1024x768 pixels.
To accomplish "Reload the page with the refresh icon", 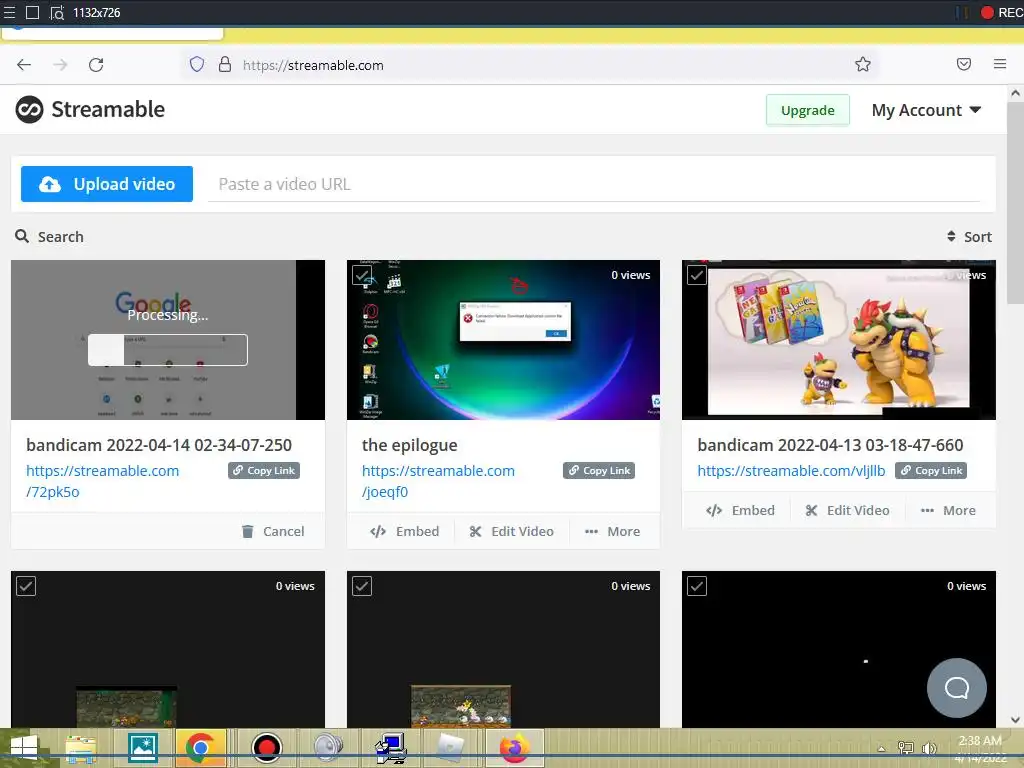I will pos(96,65).
